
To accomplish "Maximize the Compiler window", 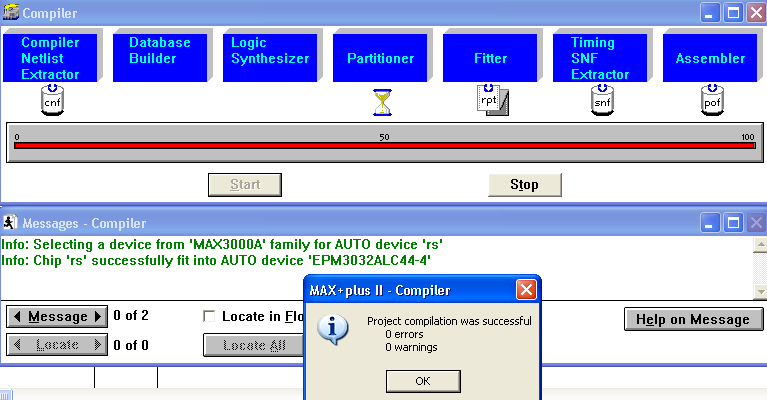I will tap(733, 13).
